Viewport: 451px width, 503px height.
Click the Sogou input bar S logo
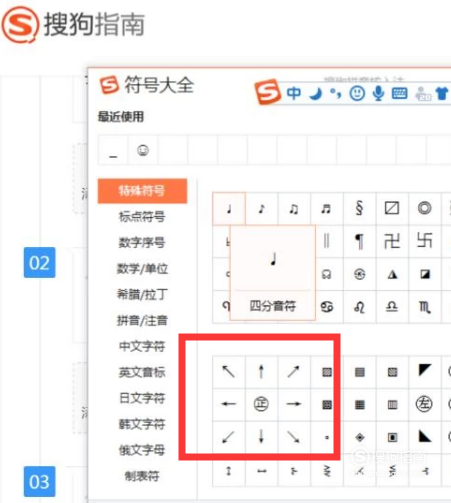pos(268,92)
